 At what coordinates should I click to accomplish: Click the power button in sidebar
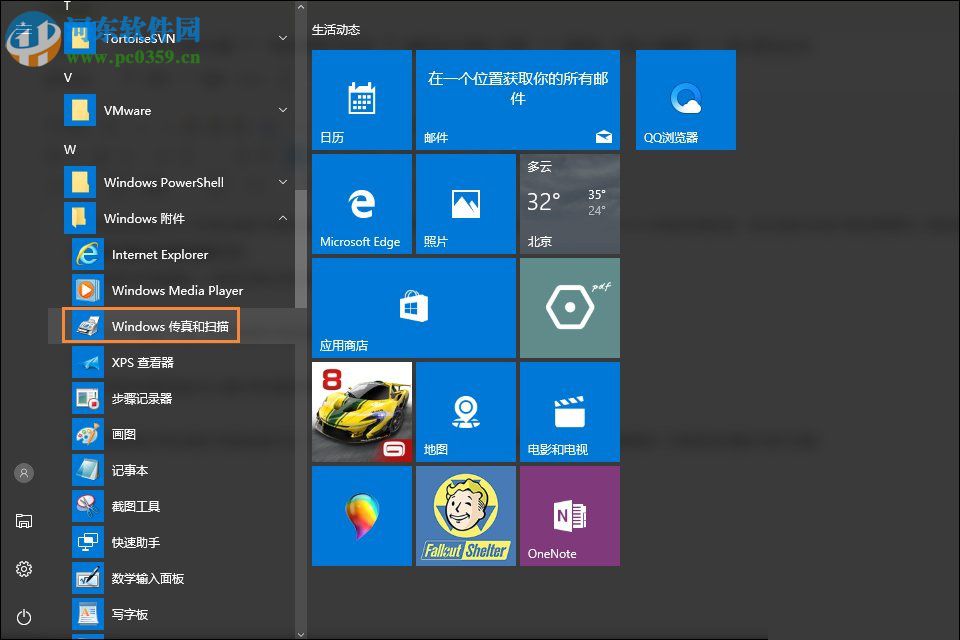click(24, 617)
